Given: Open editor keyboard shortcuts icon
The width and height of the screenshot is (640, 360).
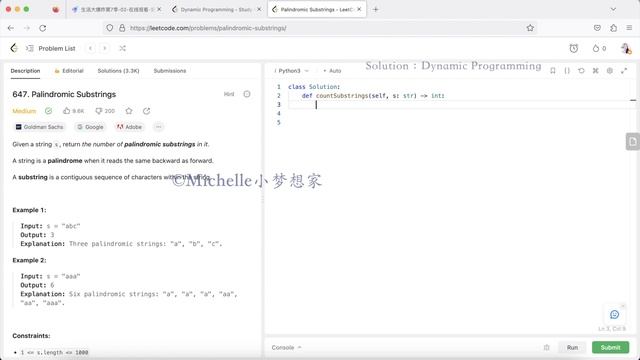Looking at the screenshot, I should point(596,71).
